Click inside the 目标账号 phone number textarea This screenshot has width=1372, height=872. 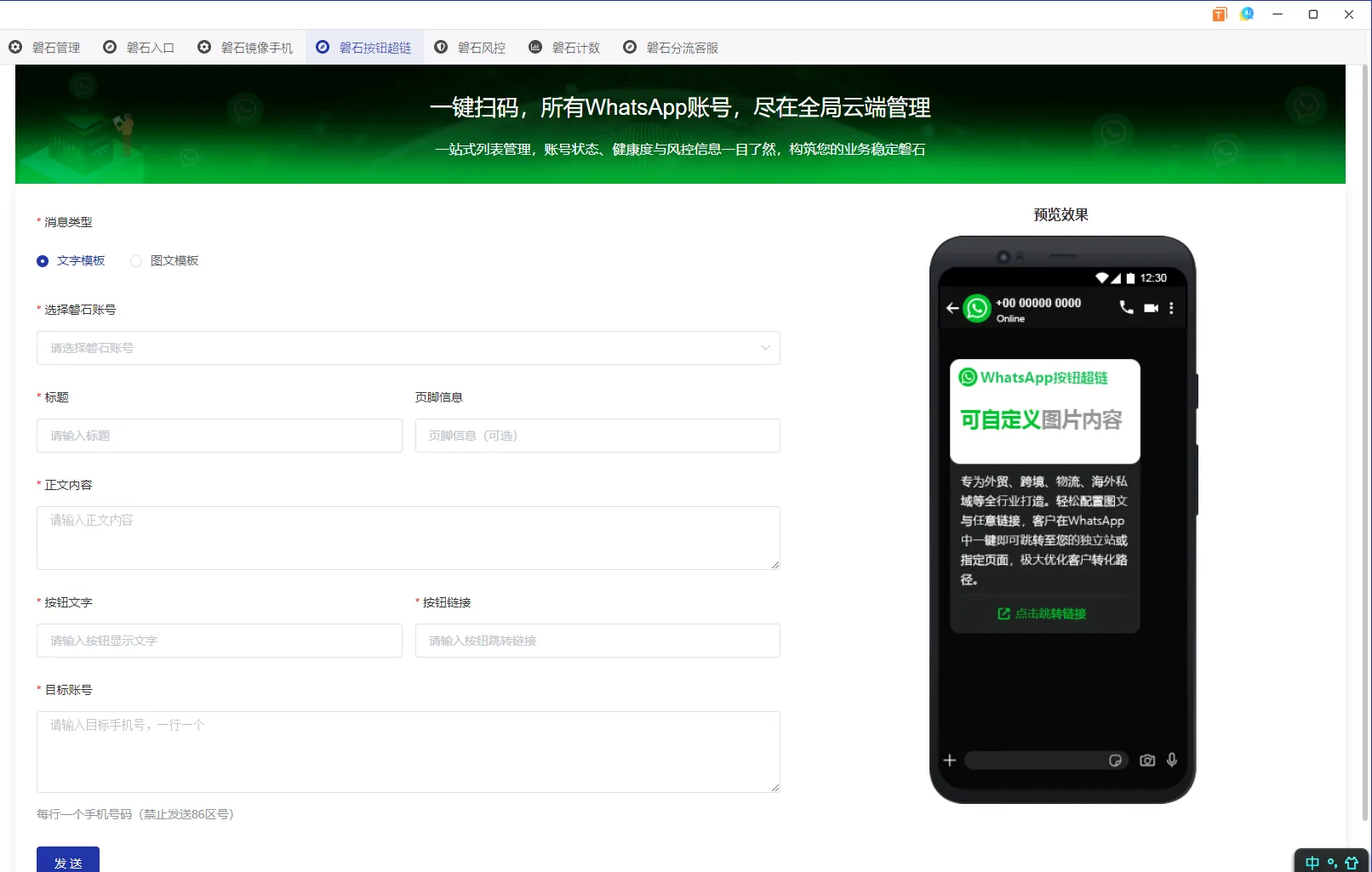click(x=408, y=752)
